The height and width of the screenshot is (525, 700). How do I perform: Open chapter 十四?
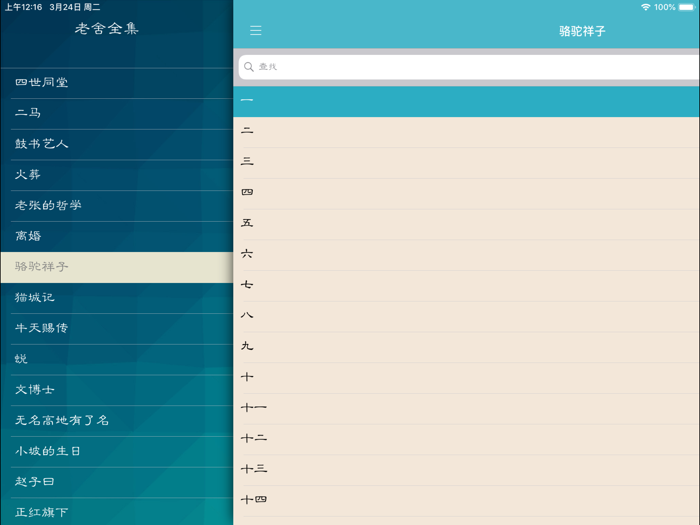tap(467, 501)
